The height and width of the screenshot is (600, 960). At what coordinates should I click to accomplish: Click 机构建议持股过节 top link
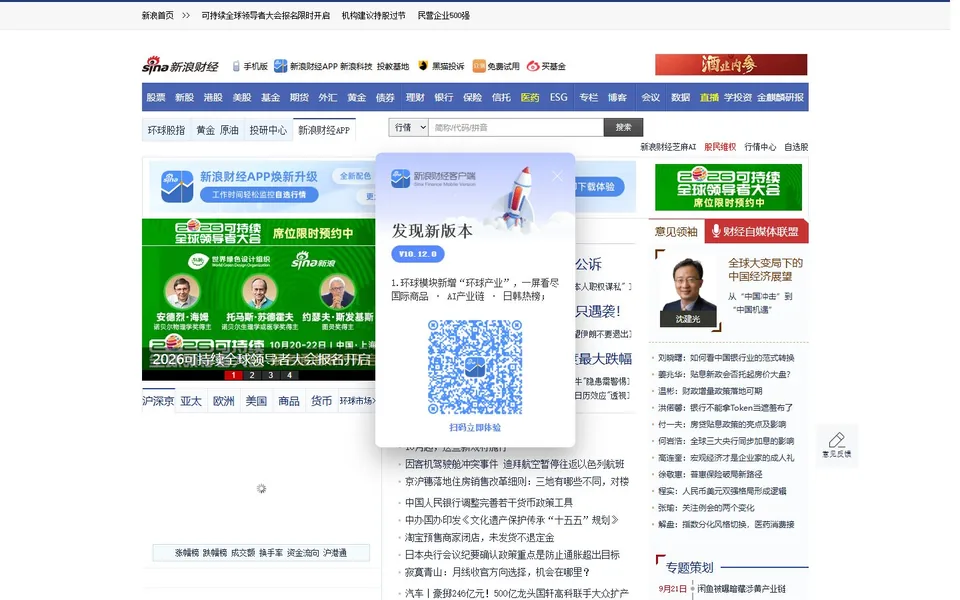[373, 15]
